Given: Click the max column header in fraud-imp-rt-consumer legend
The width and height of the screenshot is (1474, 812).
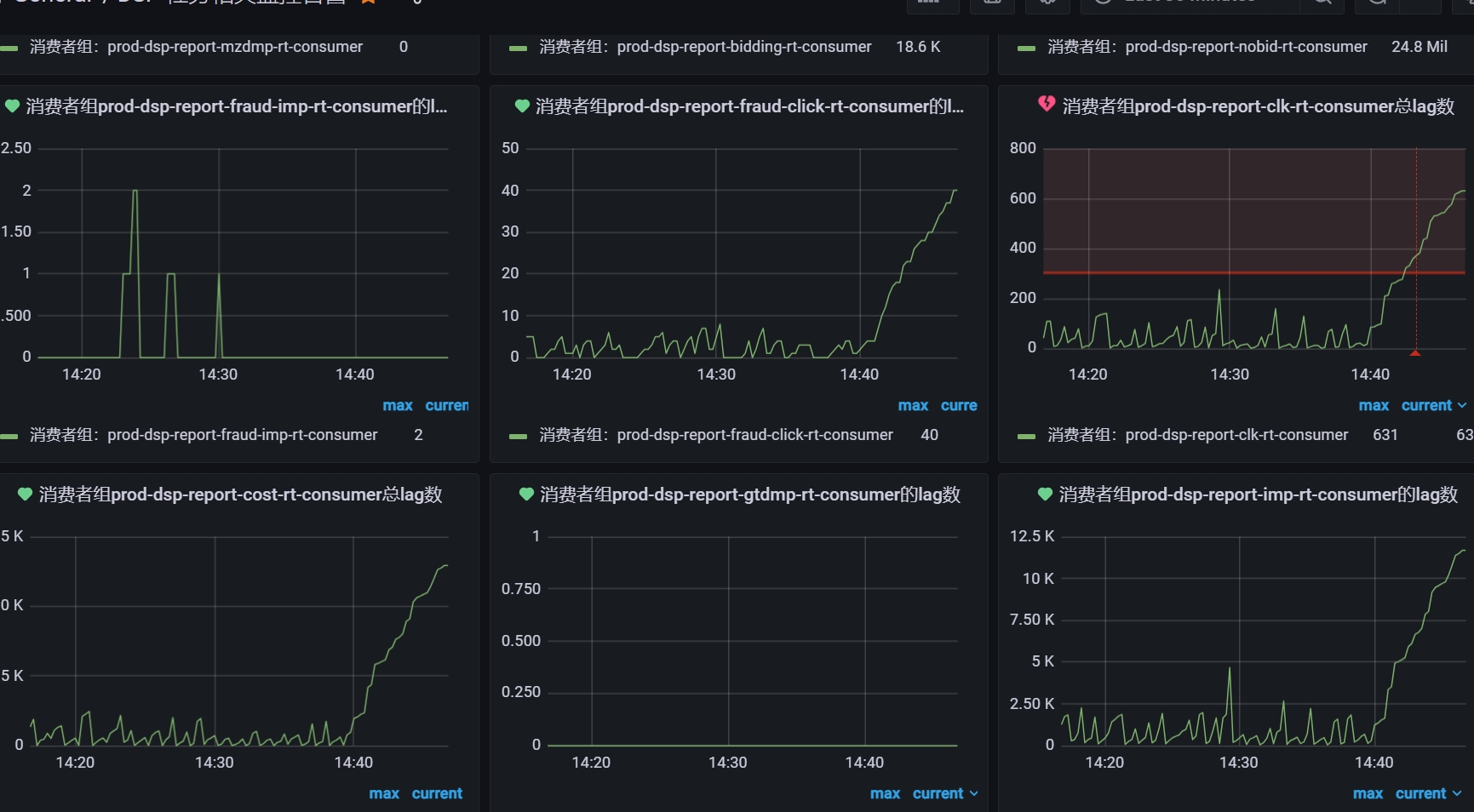Looking at the screenshot, I should 398,406.
